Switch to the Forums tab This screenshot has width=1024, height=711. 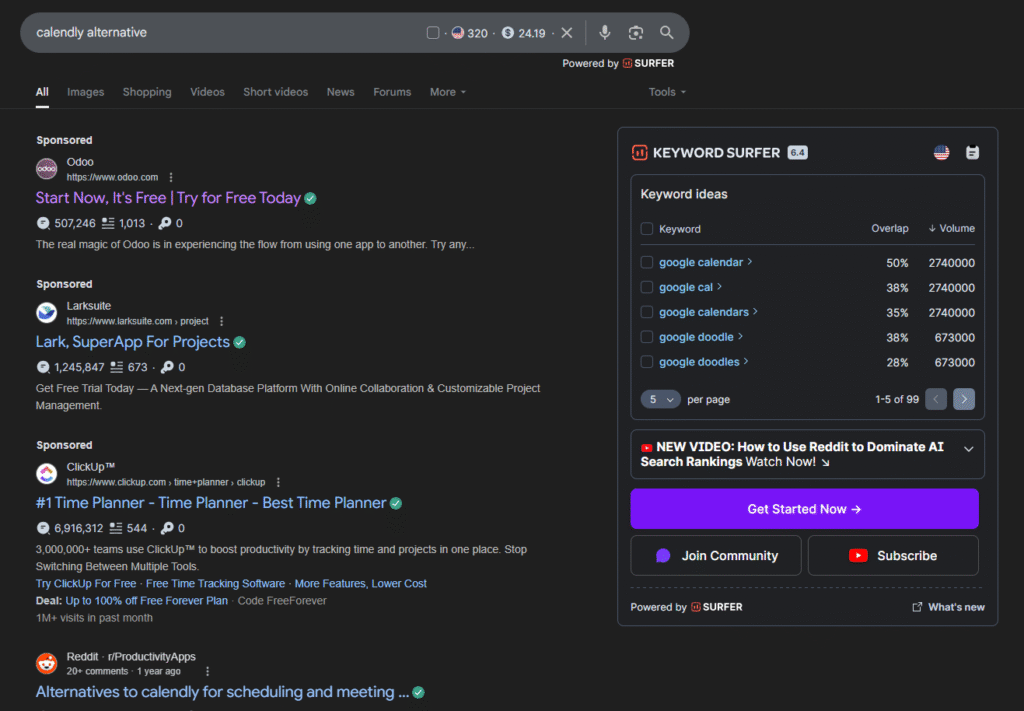click(392, 92)
